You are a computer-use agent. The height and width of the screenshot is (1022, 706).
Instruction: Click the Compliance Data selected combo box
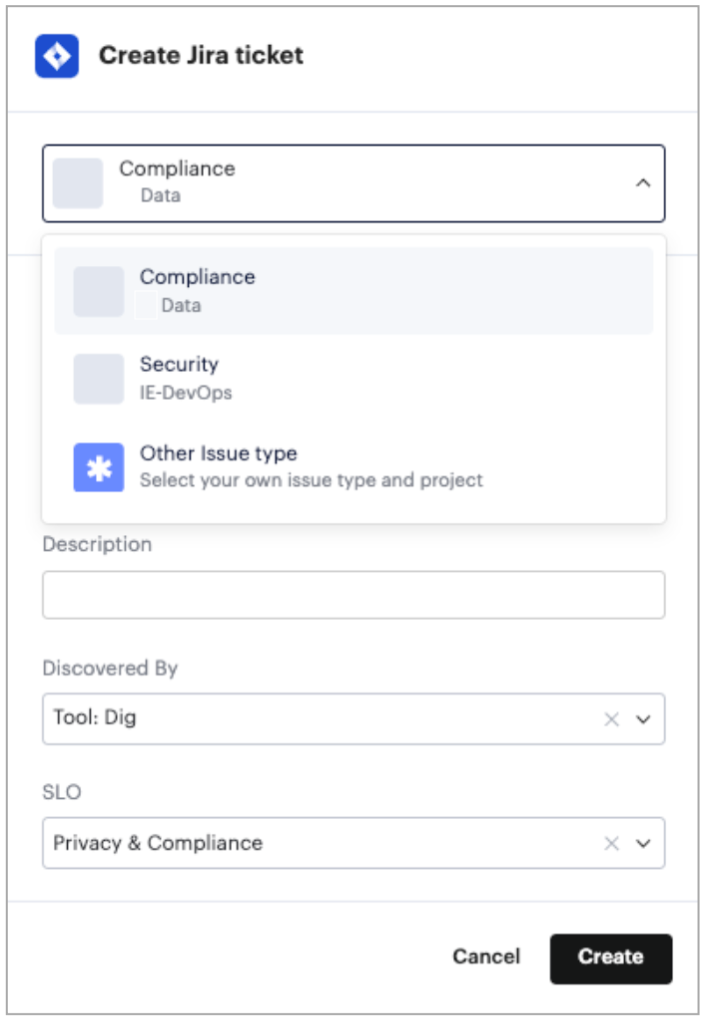pos(353,183)
